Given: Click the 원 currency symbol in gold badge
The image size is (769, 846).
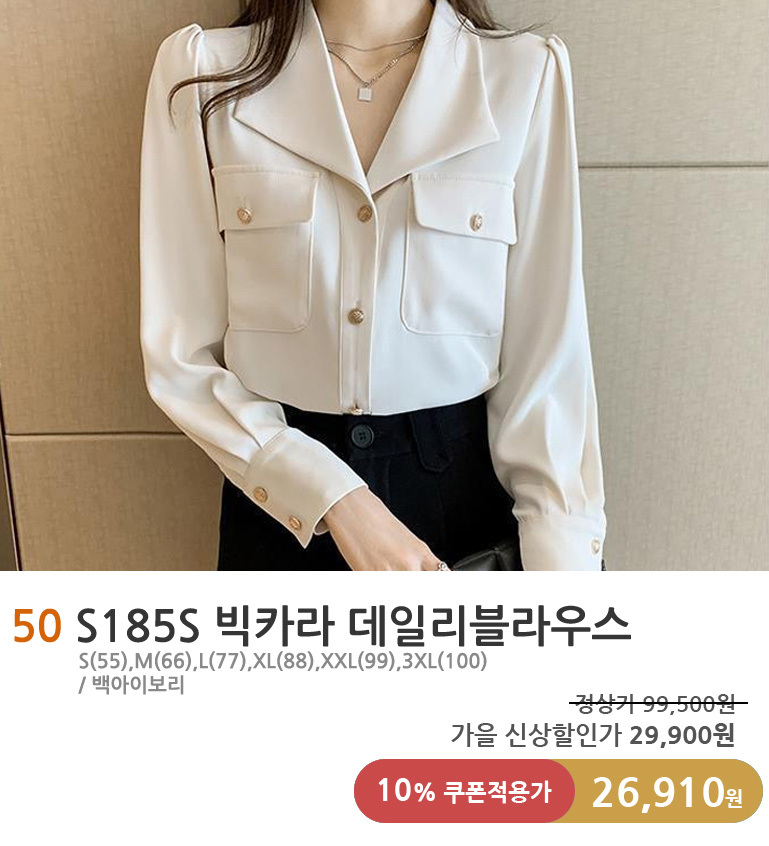Looking at the screenshot, I should (x=734, y=797).
